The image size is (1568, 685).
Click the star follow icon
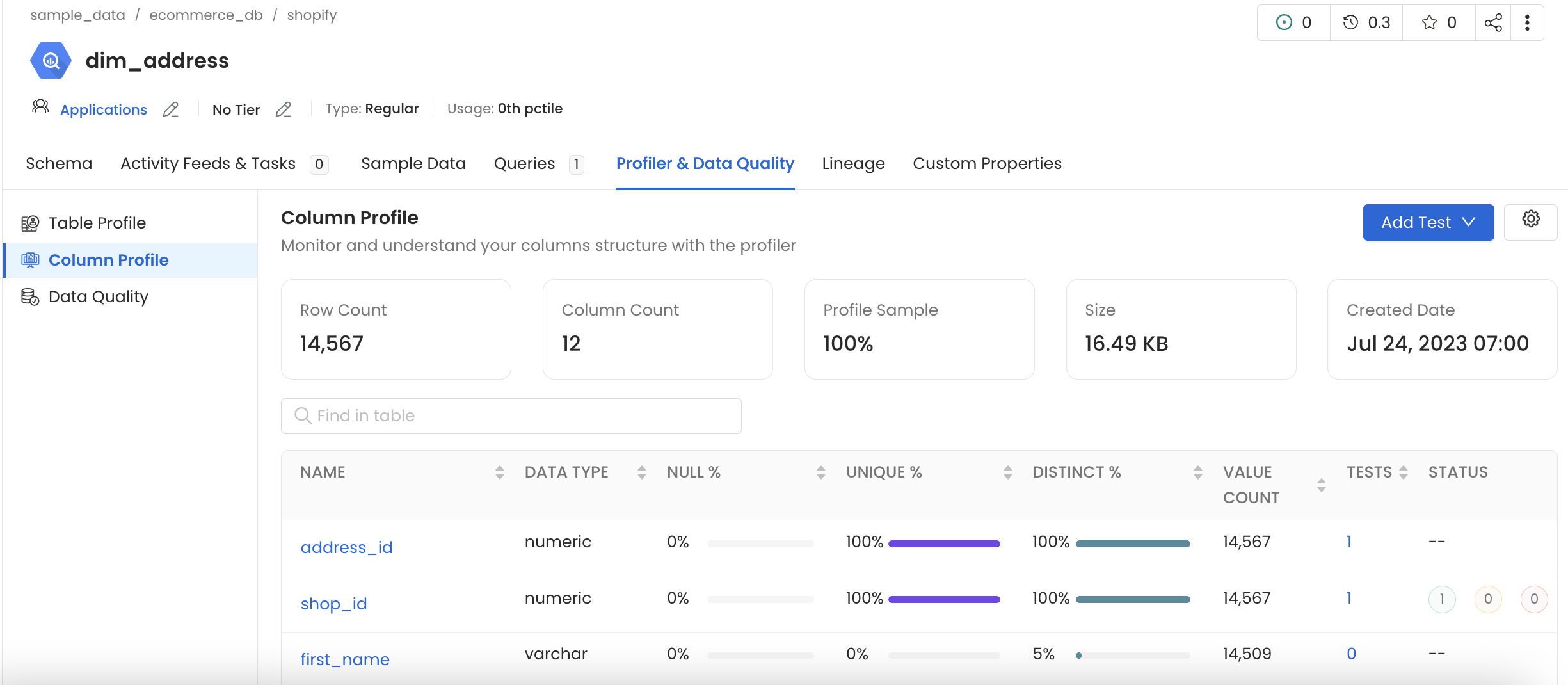point(1429,23)
